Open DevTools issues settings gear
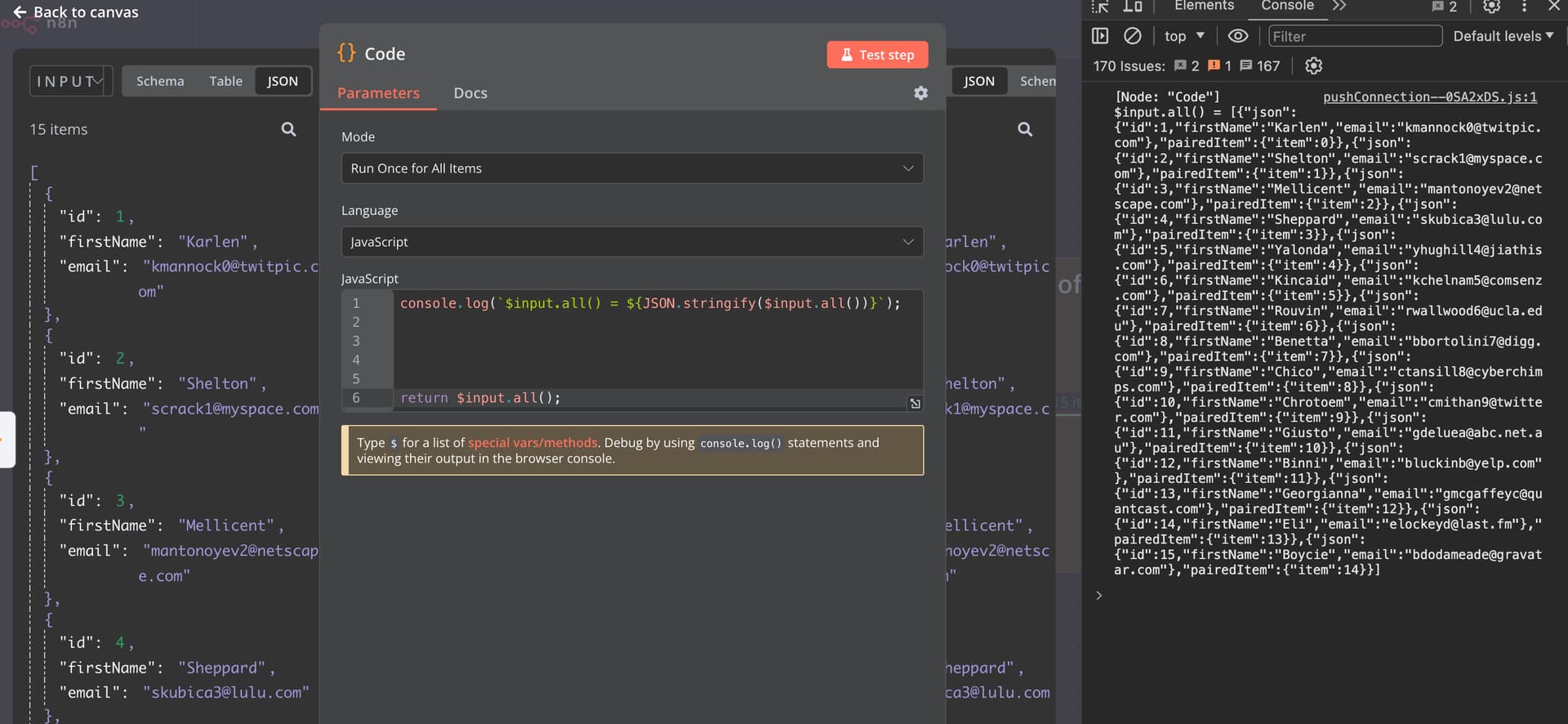 tap(1313, 66)
